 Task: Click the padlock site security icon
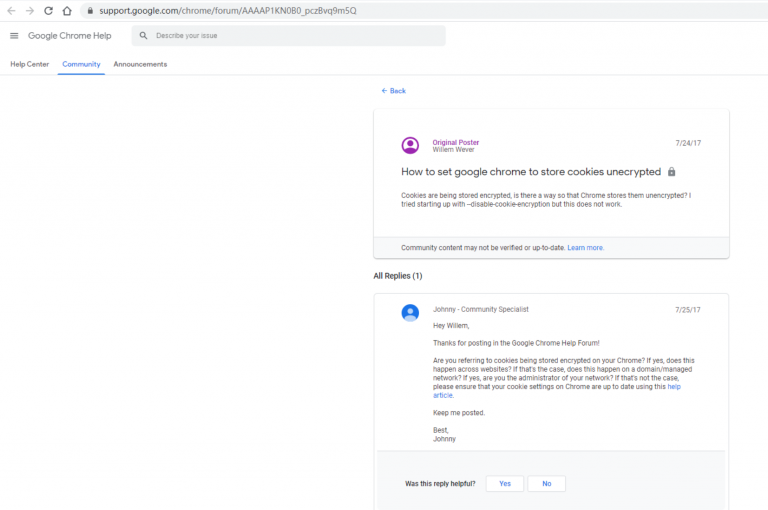(x=90, y=10)
